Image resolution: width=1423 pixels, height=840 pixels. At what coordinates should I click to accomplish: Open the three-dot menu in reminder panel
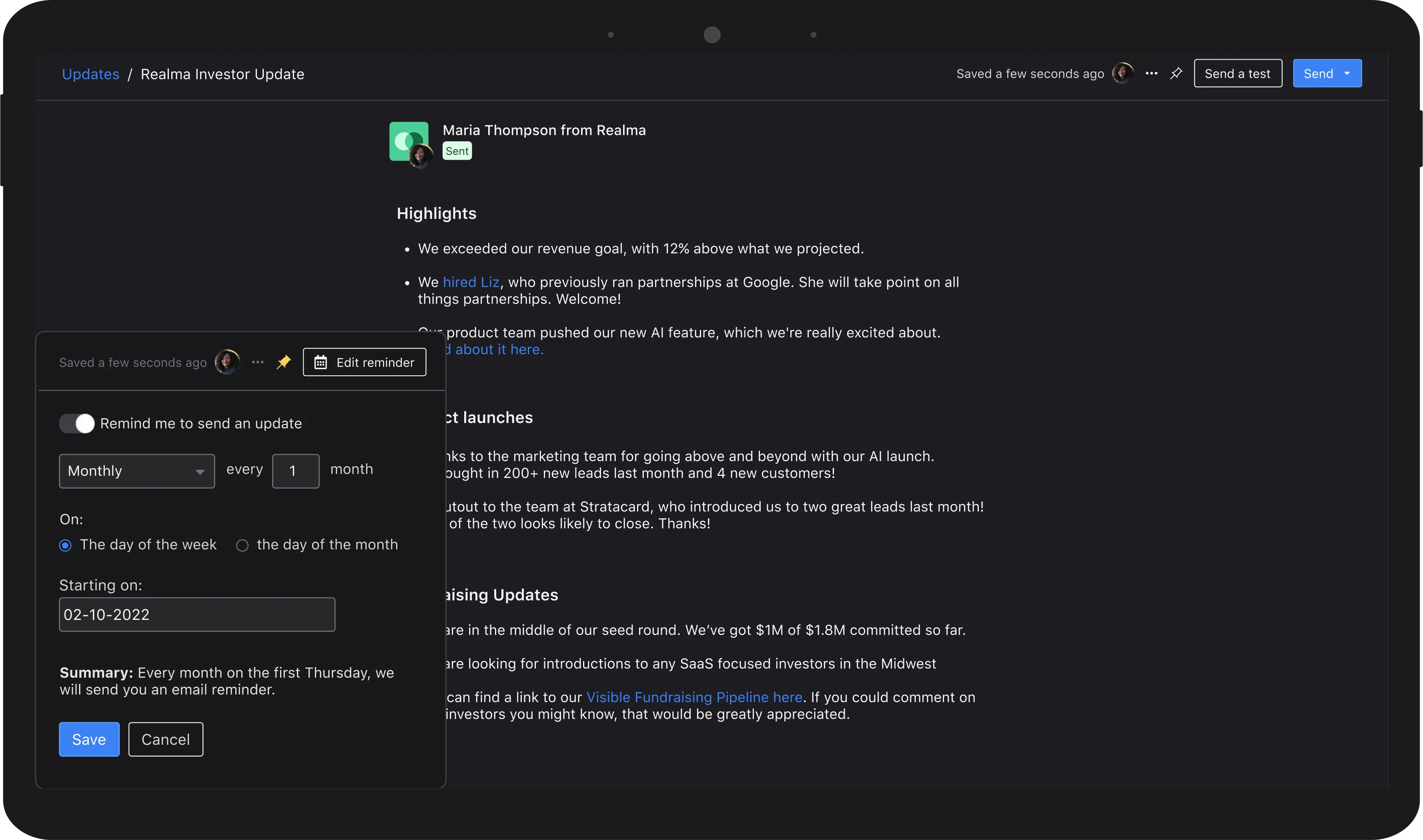pyautogui.click(x=258, y=362)
